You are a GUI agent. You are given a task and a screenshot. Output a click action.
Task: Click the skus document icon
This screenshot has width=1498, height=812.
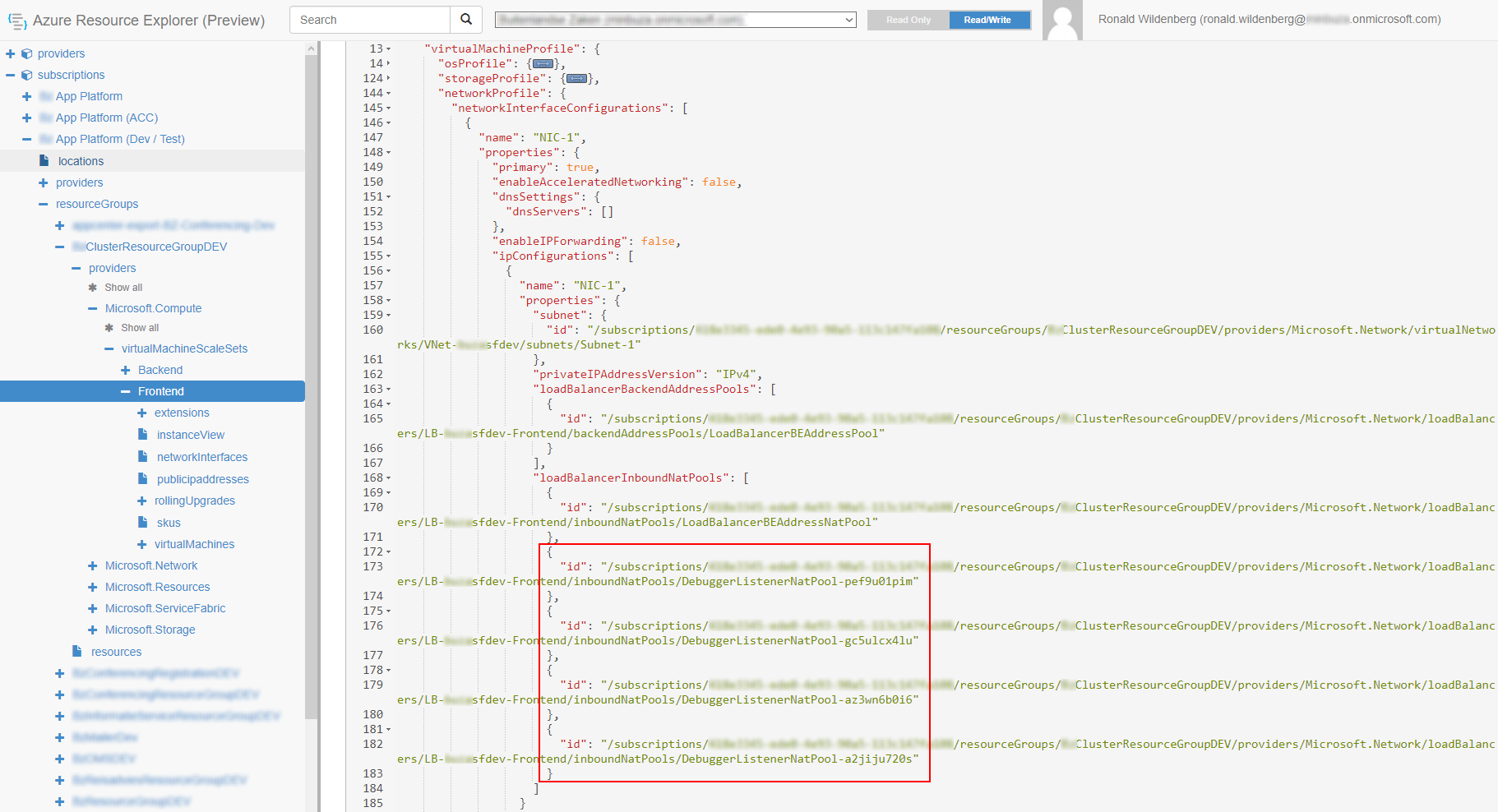(143, 522)
